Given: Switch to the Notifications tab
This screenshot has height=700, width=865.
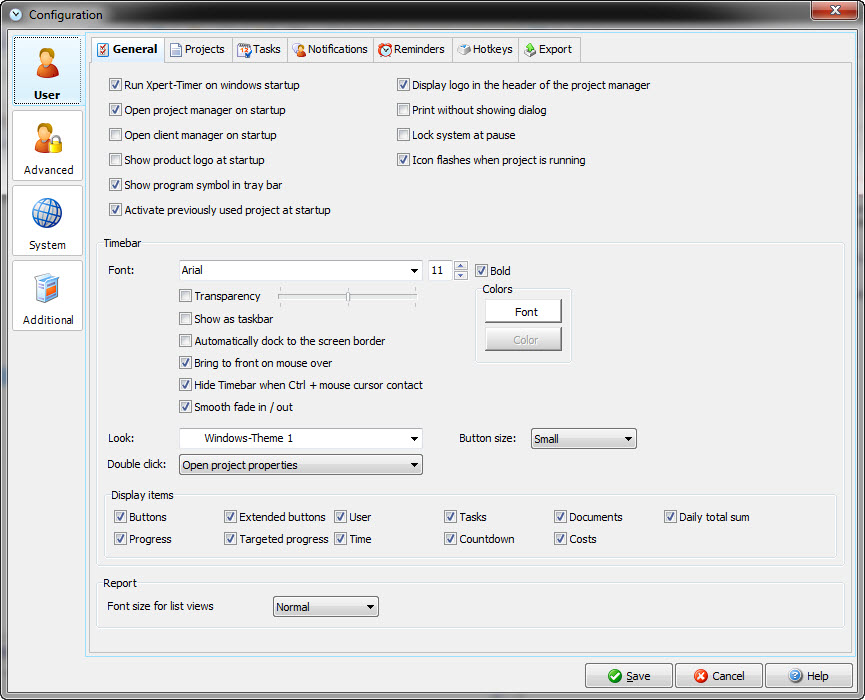Looking at the screenshot, I should point(330,50).
